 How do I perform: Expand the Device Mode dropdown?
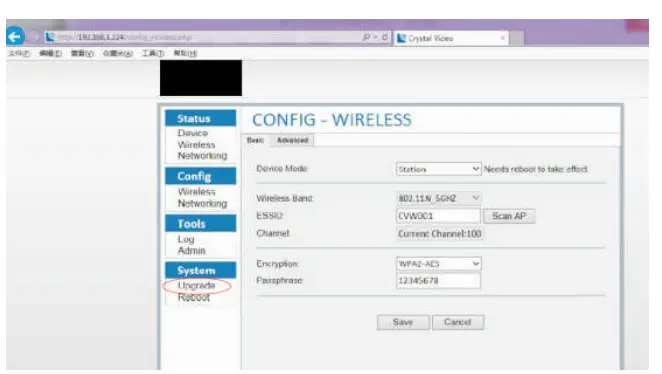(x=439, y=169)
